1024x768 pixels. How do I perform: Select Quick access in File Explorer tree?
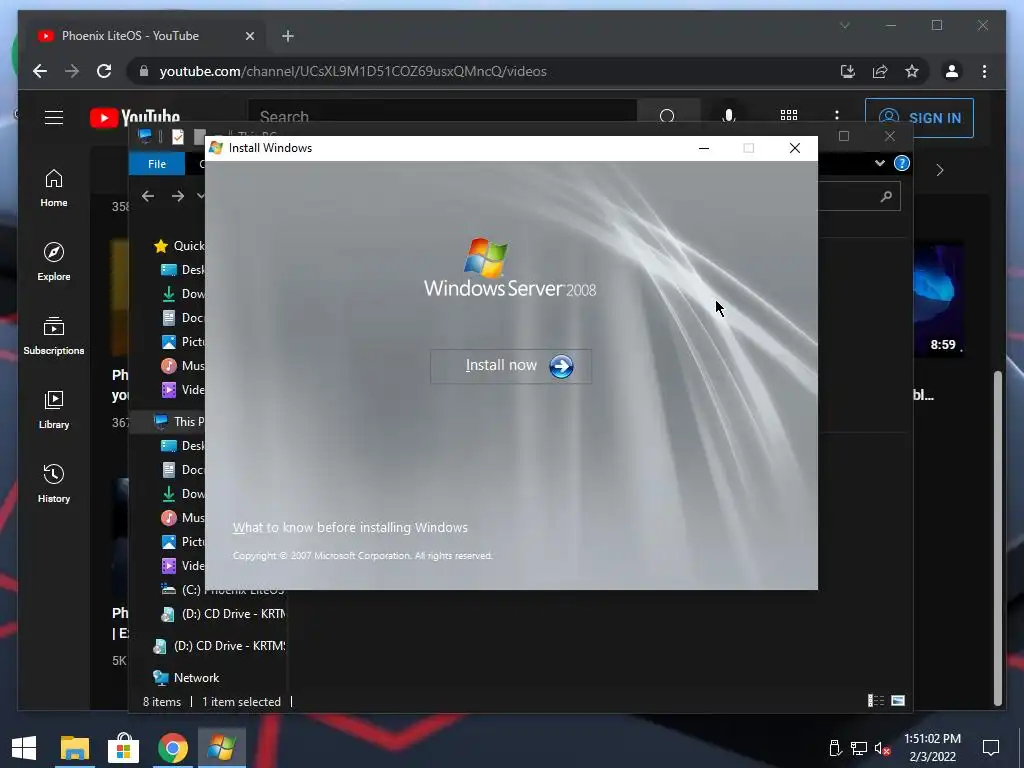[x=179, y=246]
